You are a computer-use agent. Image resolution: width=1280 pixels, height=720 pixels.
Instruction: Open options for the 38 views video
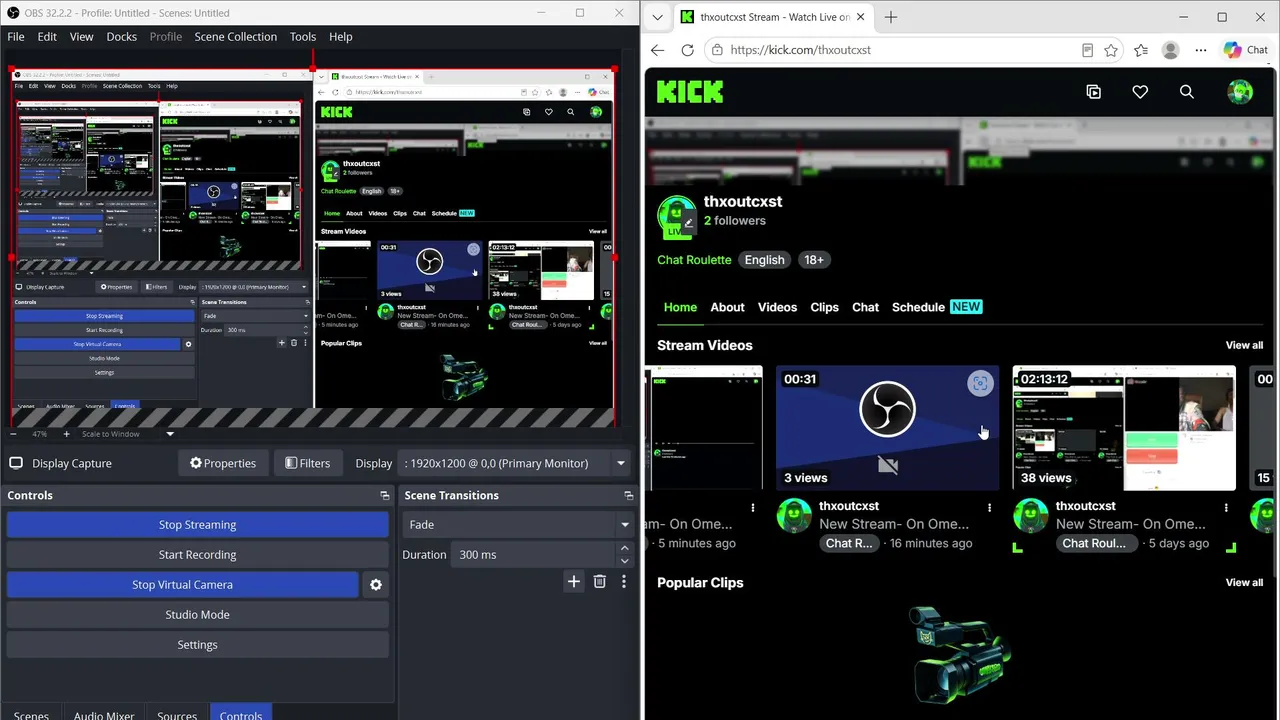(1226, 508)
